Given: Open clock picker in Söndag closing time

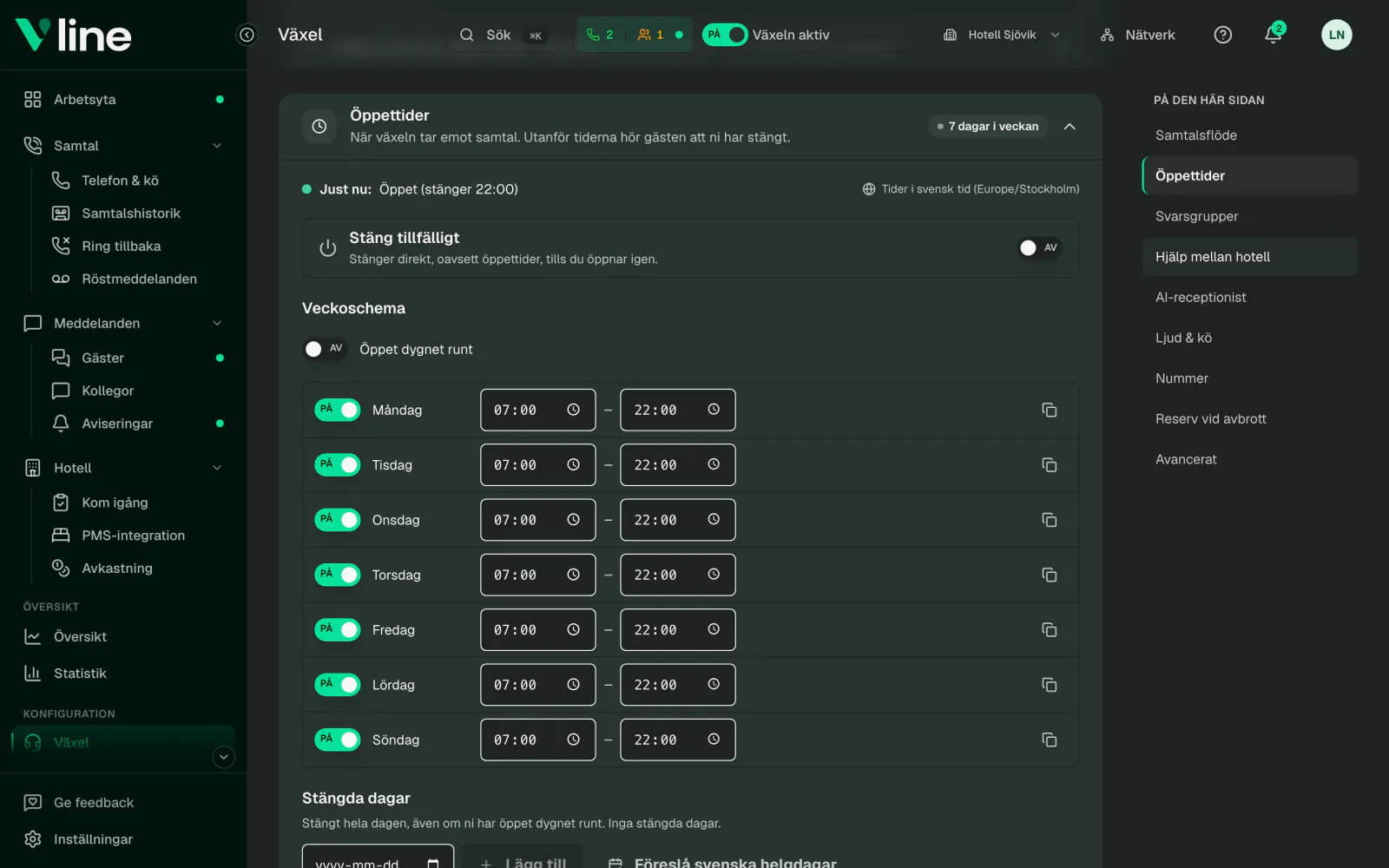Looking at the screenshot, I should tap(714, 740).
